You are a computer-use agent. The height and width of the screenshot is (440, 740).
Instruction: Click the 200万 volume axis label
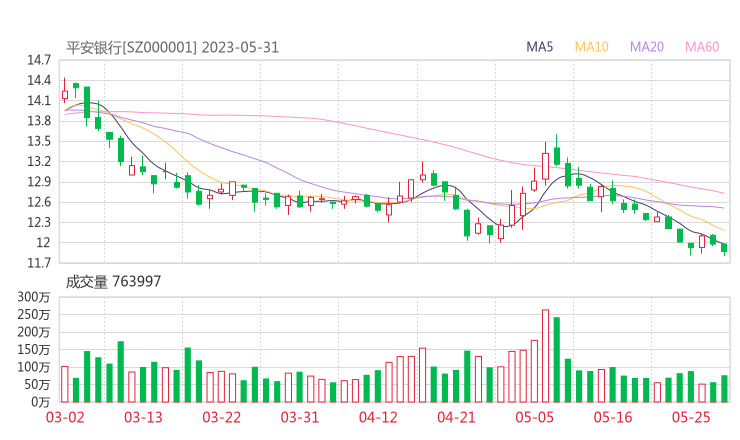click(x=34, y=332)
